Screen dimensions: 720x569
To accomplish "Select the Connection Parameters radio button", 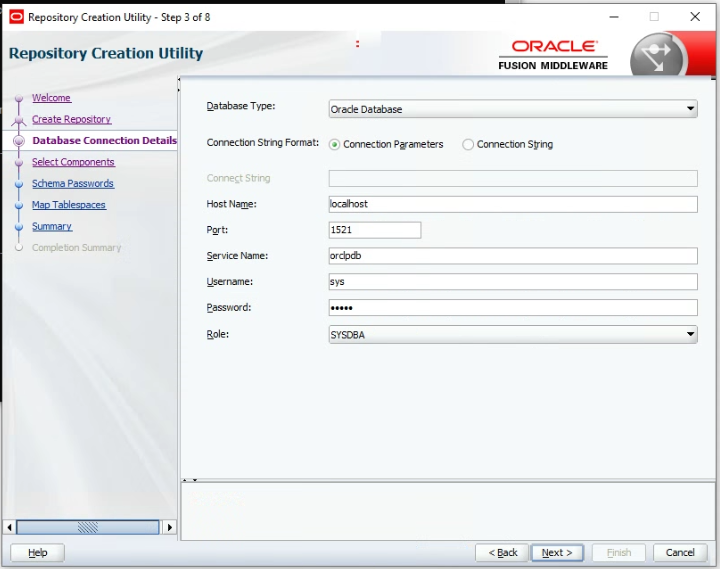I will pyautogui.click(x=334, y=145).
